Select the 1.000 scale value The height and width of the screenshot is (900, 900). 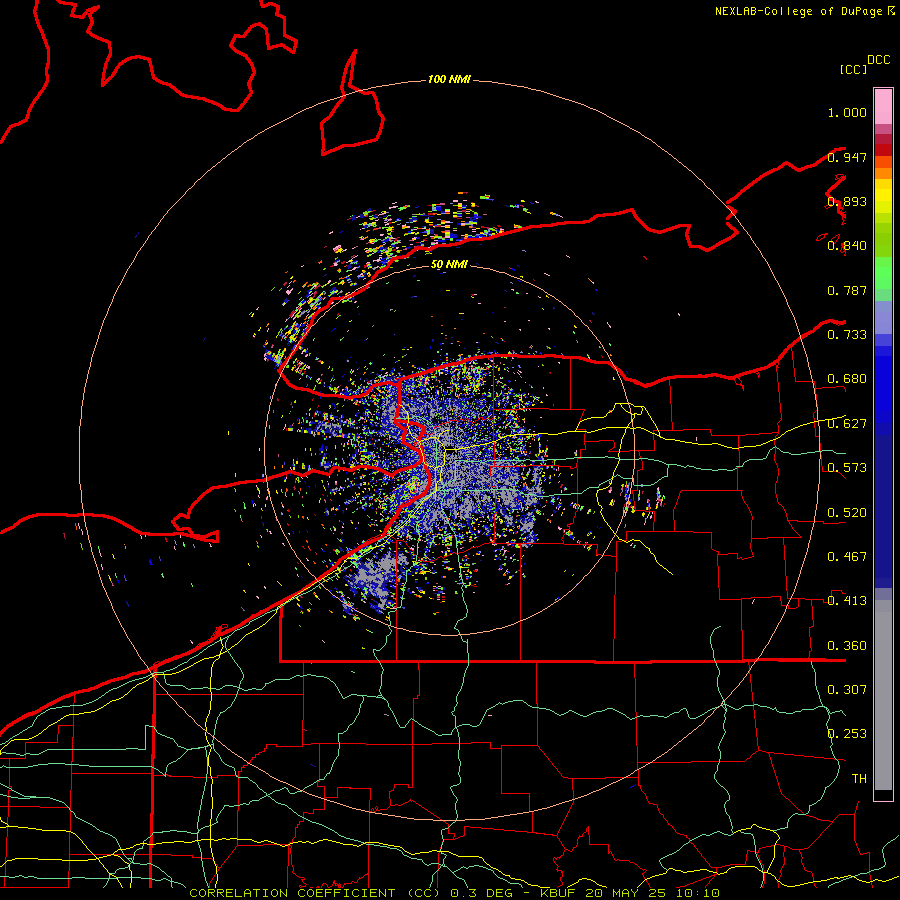click(x=847, y=112)
